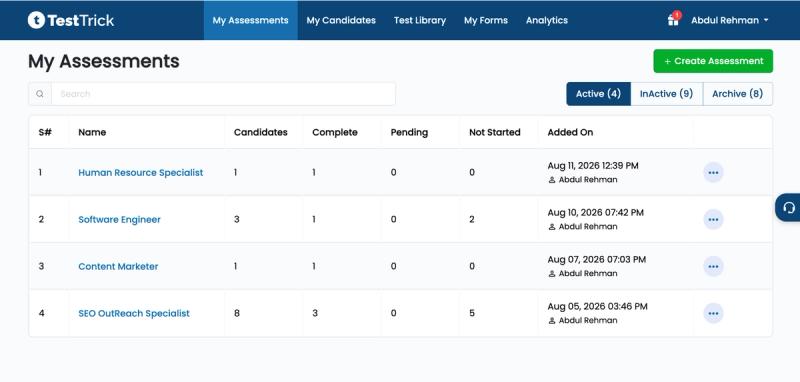The image size is (800, 382).
Task: Open actions menu for SEO OutReach Specialist
Action: pyautogui.click(x=713, y=313)
